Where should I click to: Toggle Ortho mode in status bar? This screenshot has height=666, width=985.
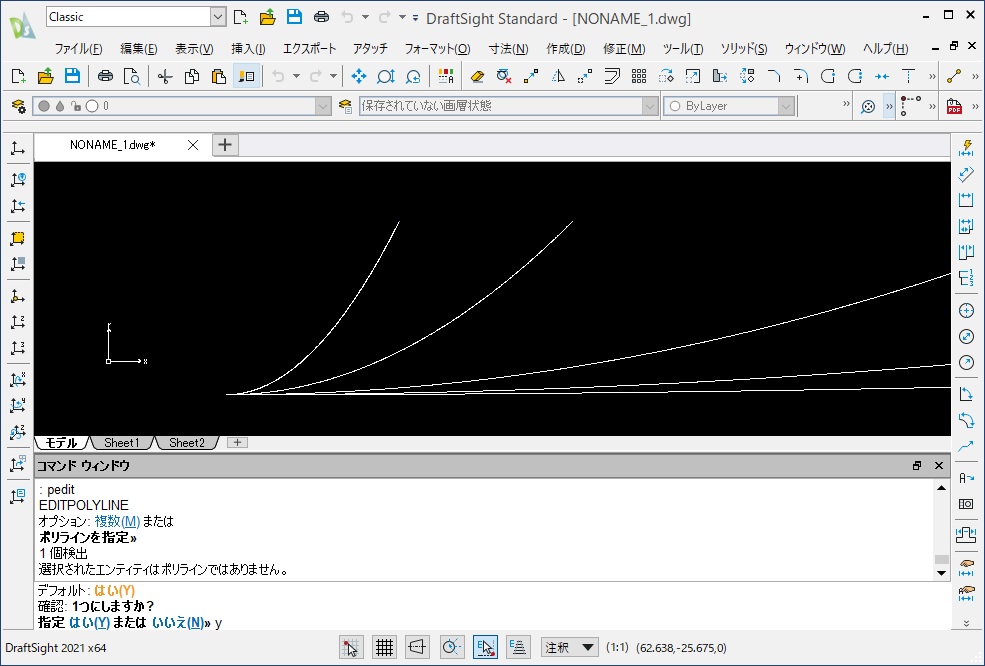click(x=418, y=647)
